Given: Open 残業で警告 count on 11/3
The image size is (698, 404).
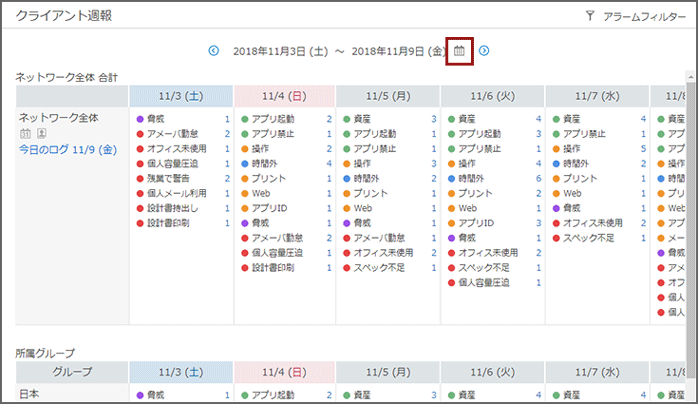Looking at the screenshot, I should pos(227,178).
